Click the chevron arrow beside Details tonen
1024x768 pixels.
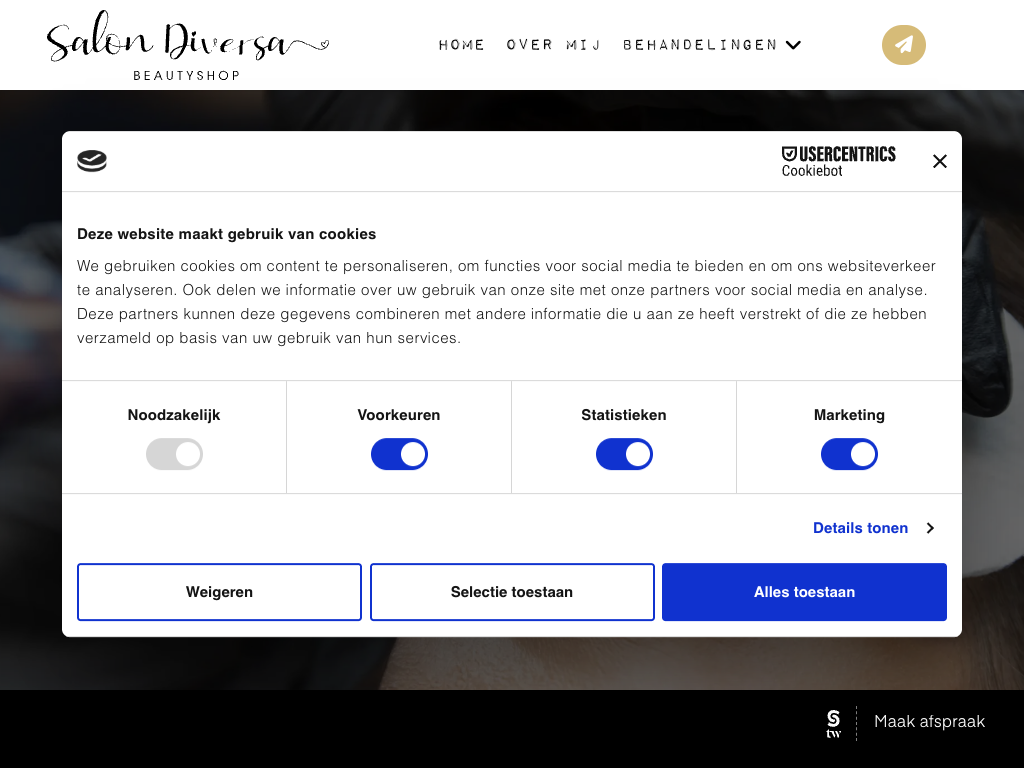click(x=930, y=528)
